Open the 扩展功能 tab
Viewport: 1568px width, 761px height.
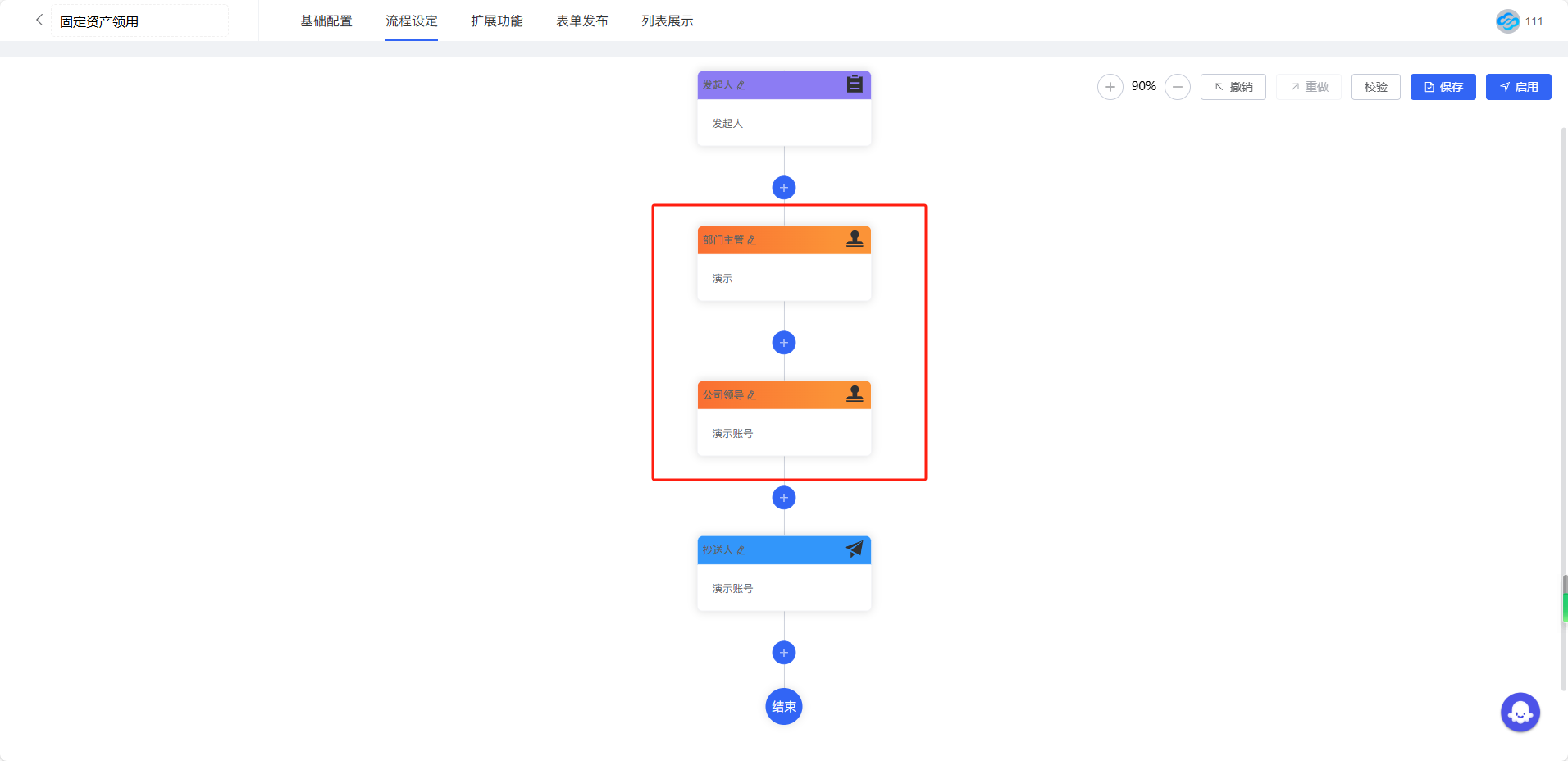point(496,21)
